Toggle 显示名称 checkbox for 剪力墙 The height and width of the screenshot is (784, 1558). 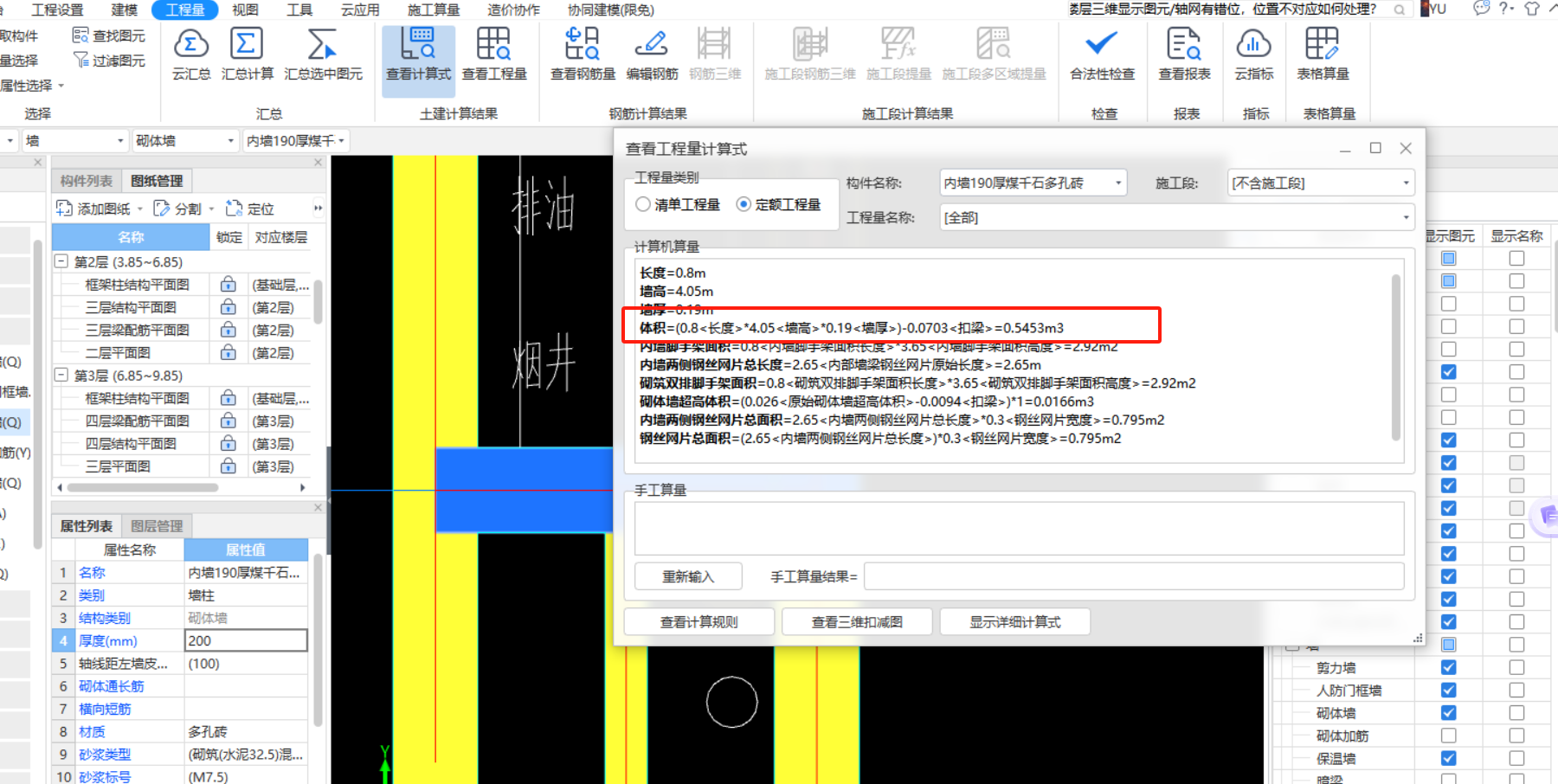(1516, 667)
